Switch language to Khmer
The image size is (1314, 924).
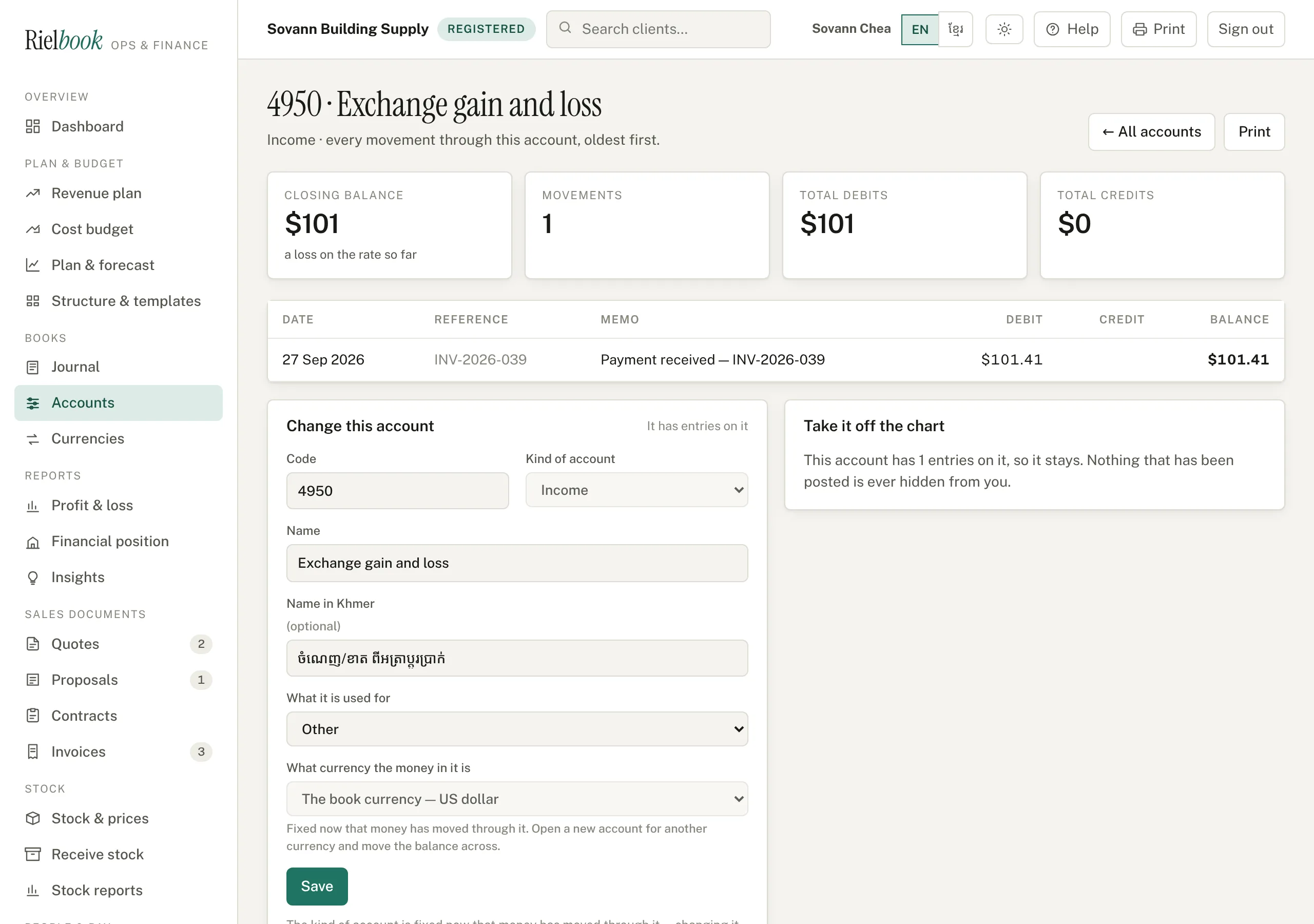coord(955,29)
